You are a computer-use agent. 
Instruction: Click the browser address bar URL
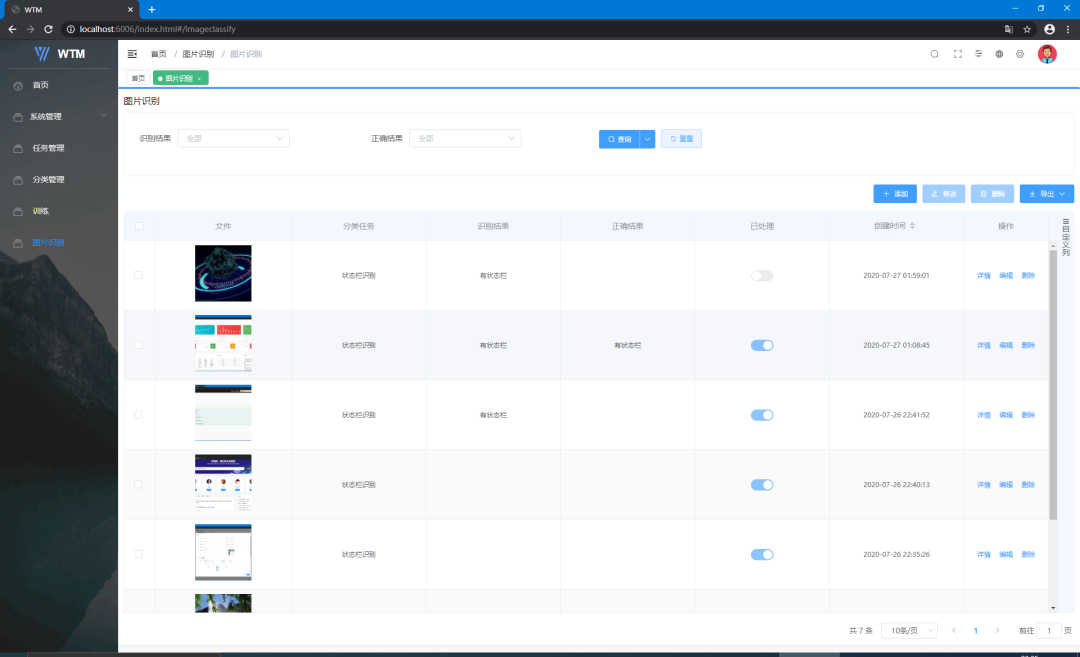coord(157,29)
